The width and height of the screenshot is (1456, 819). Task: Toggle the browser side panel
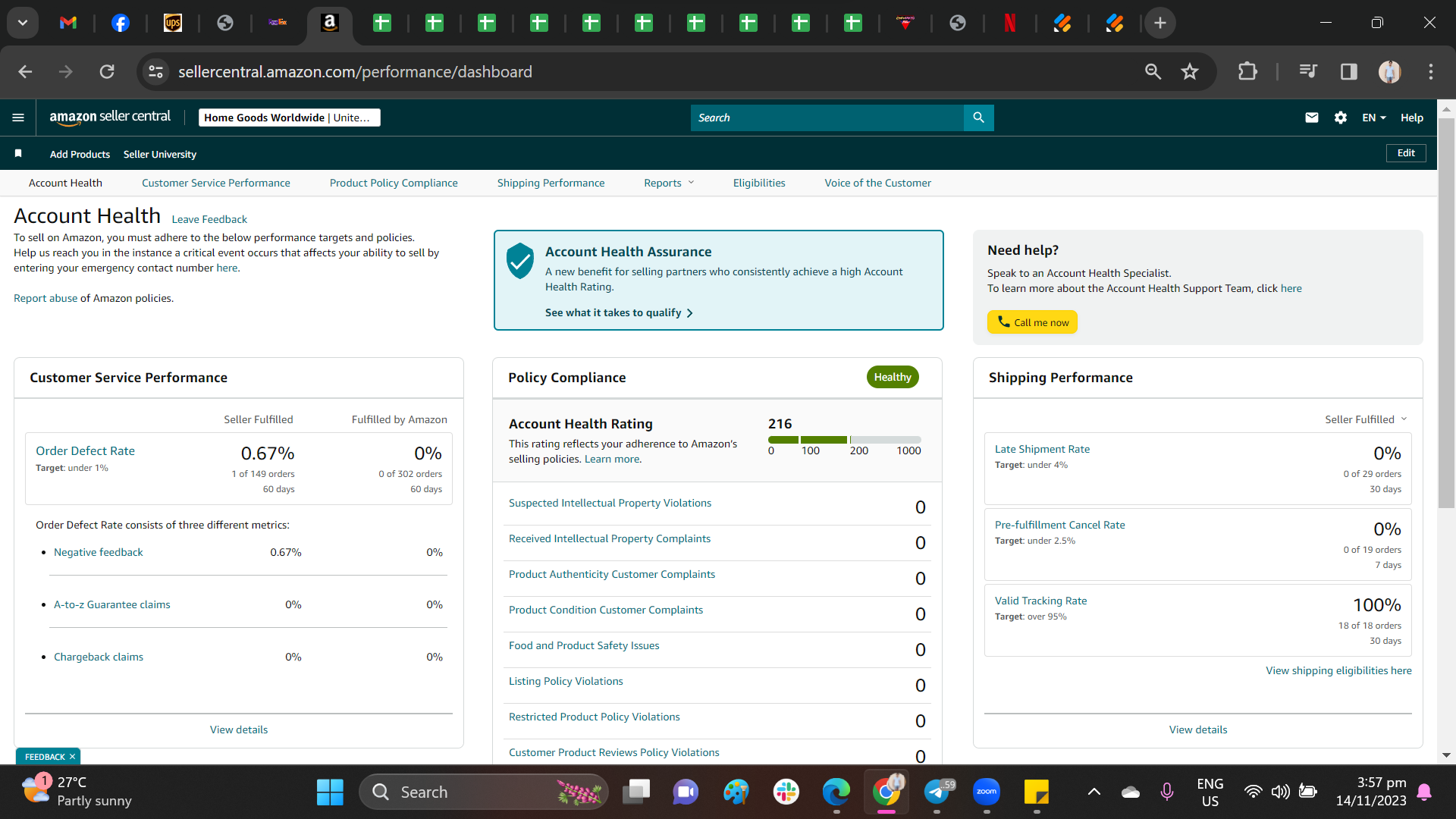[1348, 71]
